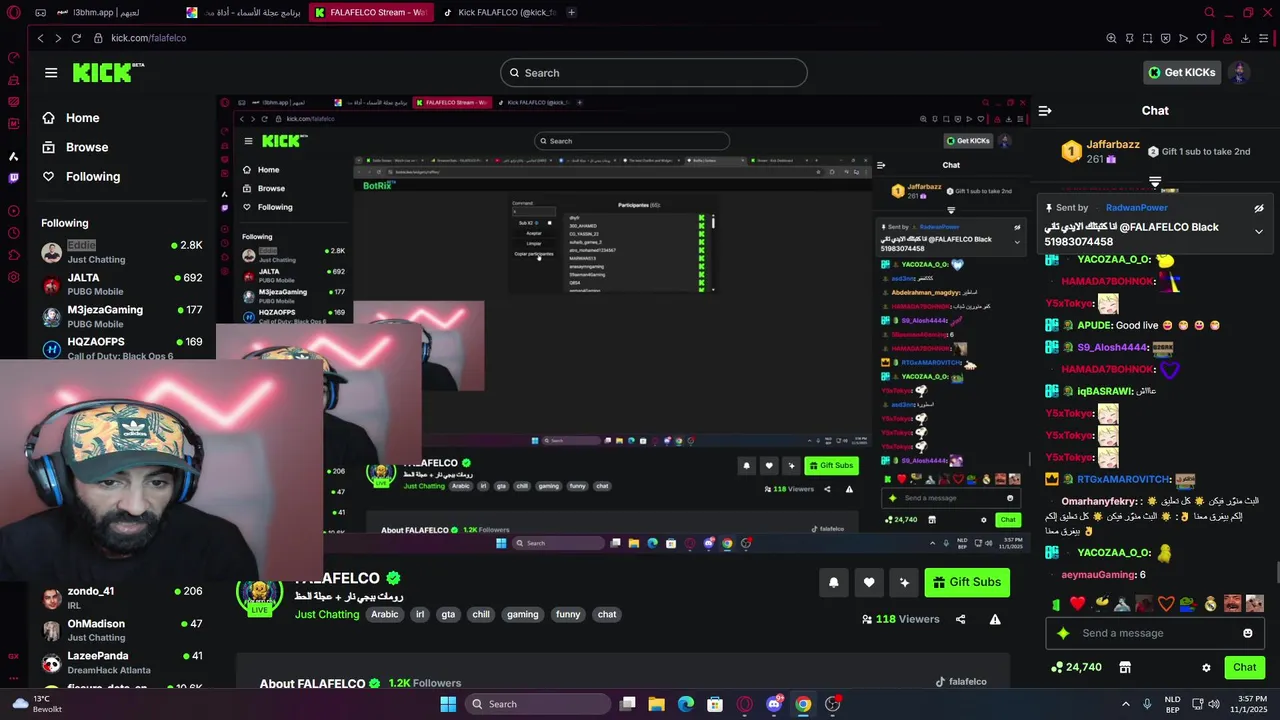Click the chat scrollbar
Screen dimensions: 1280x720
[1276, 571]
